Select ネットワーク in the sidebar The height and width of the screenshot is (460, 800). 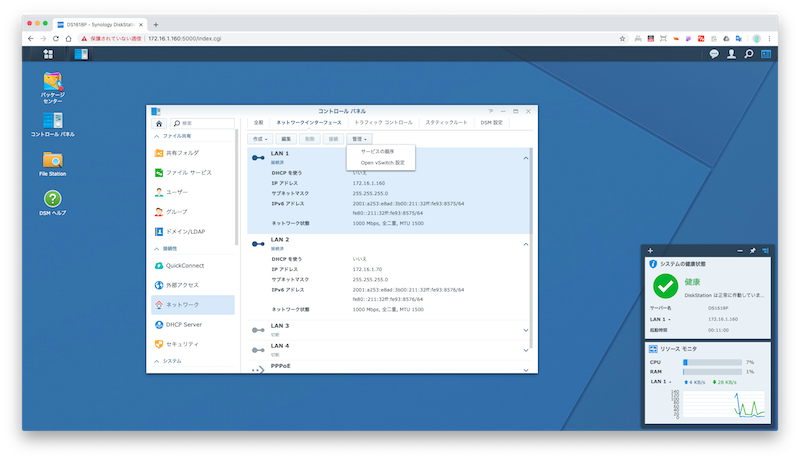[193, 305]
